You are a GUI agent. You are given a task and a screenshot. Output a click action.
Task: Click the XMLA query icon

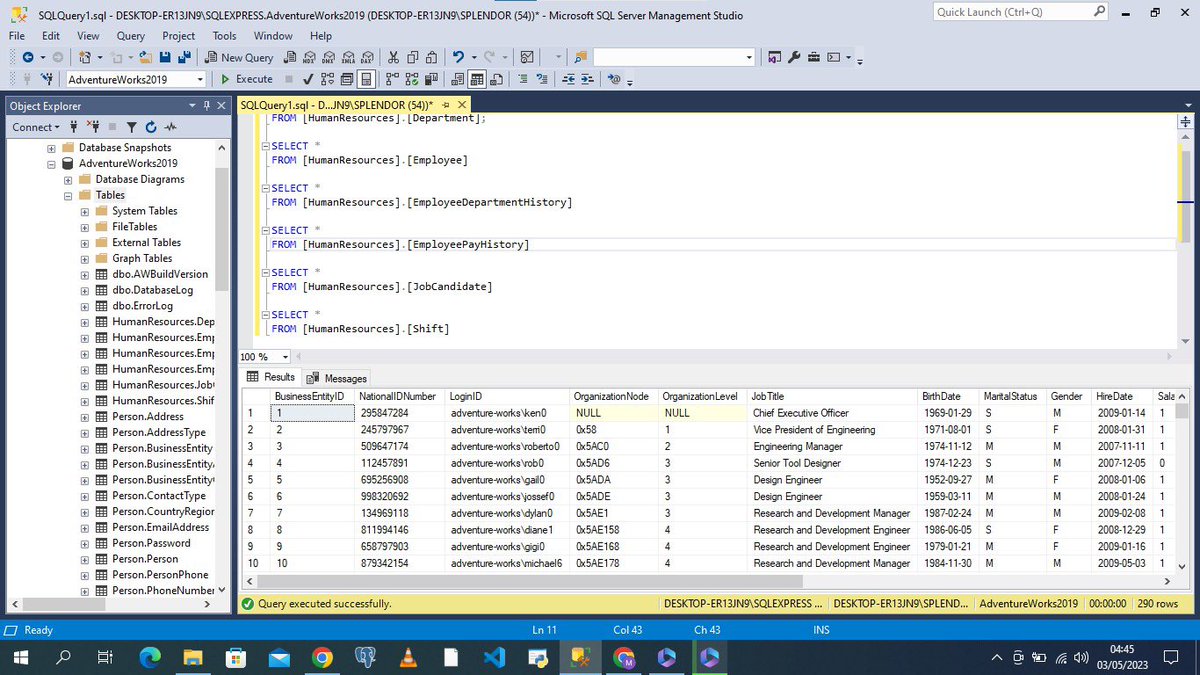click(349, 57)
